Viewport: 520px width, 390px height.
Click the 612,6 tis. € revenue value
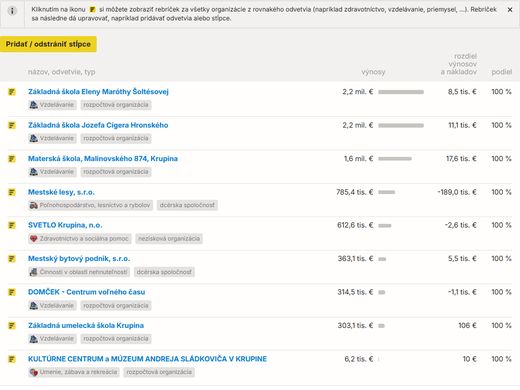point(355,225)
